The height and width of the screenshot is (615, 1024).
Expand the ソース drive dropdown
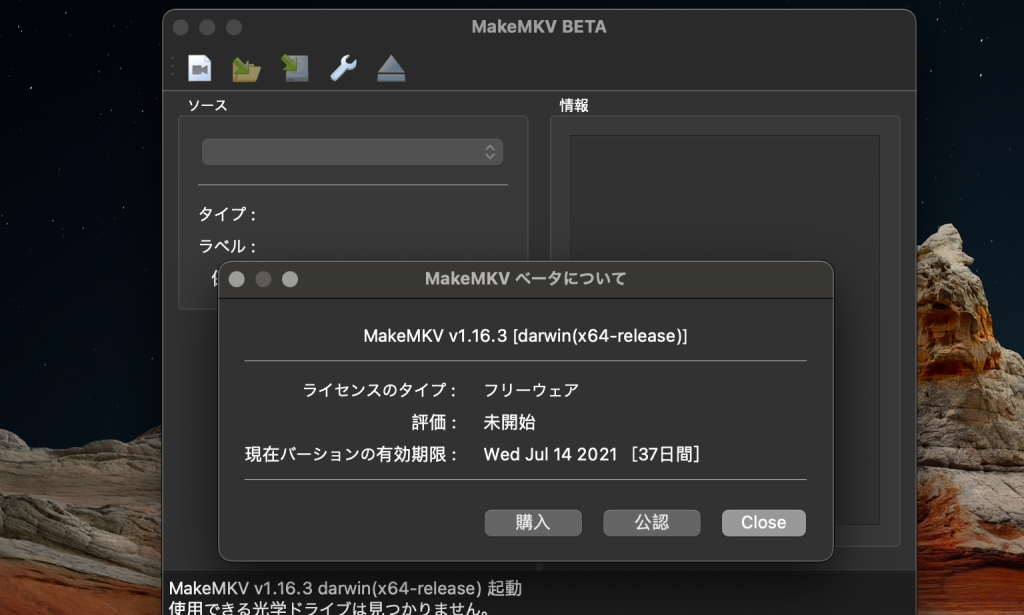(352, 152)
